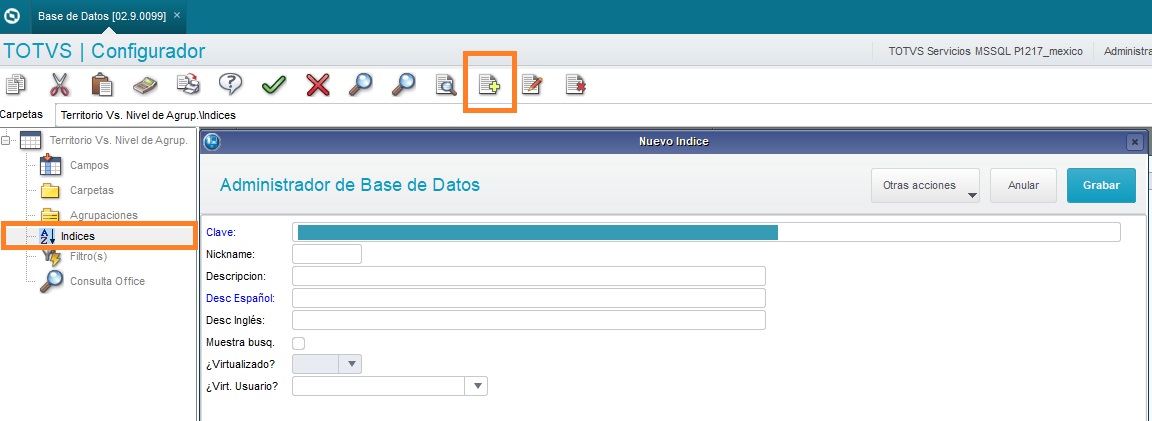Click the TOTVS logo icon in title bar

click(x=12, y=15)
